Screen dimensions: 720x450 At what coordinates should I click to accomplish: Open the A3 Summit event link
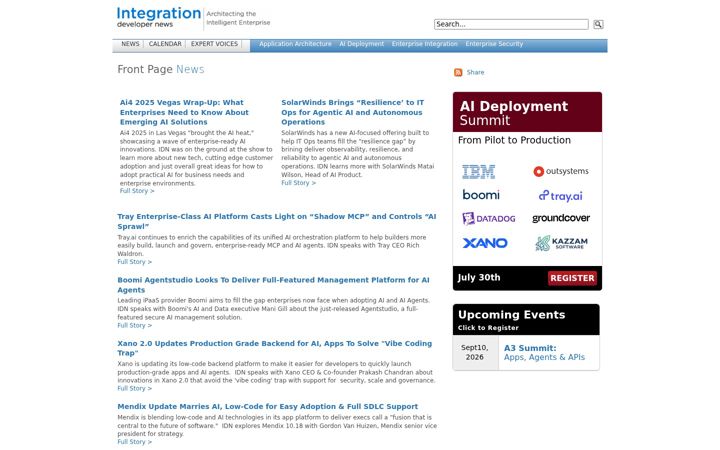coord(544,353)
